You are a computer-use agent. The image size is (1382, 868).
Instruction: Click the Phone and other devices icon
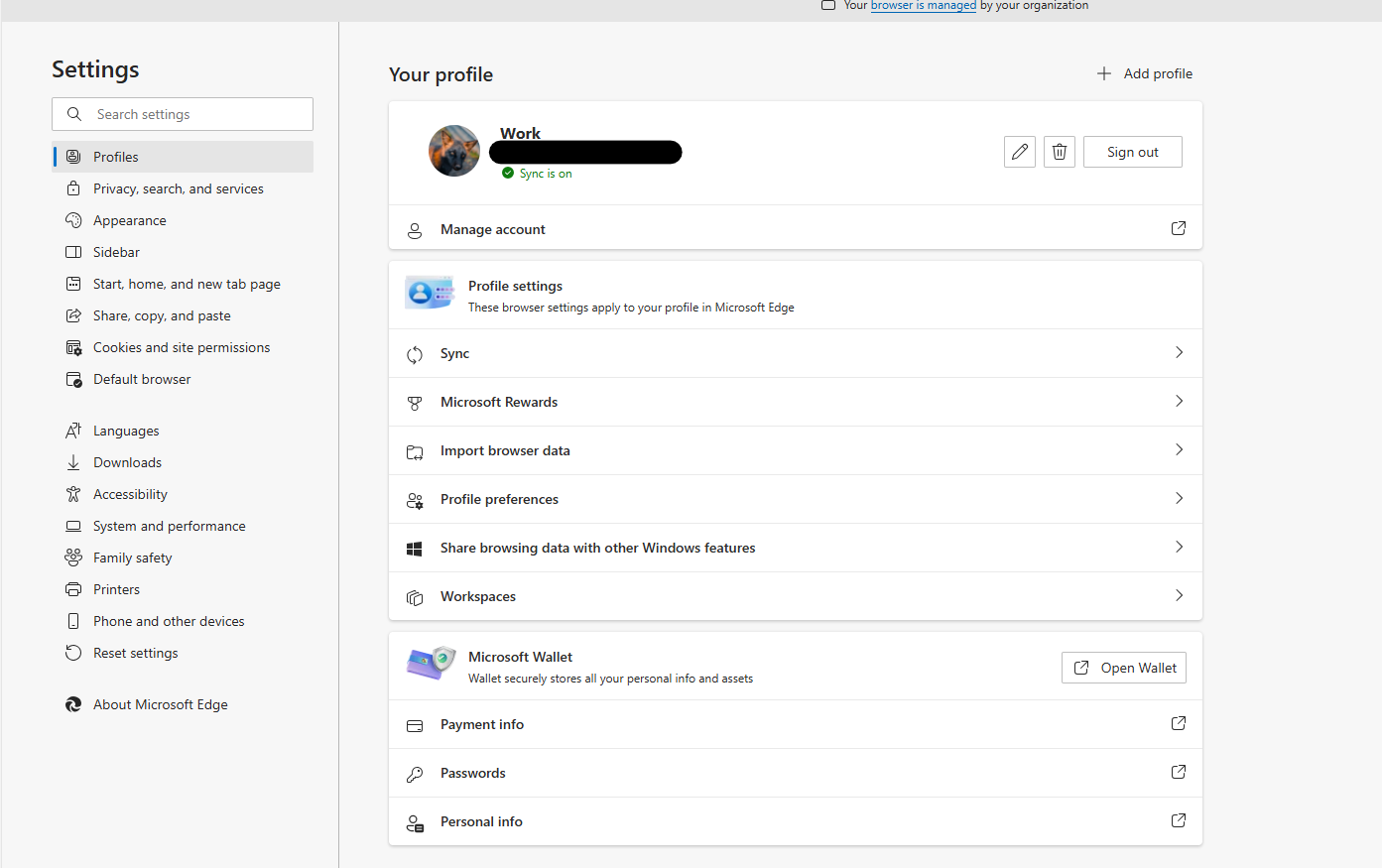point(73,621)
